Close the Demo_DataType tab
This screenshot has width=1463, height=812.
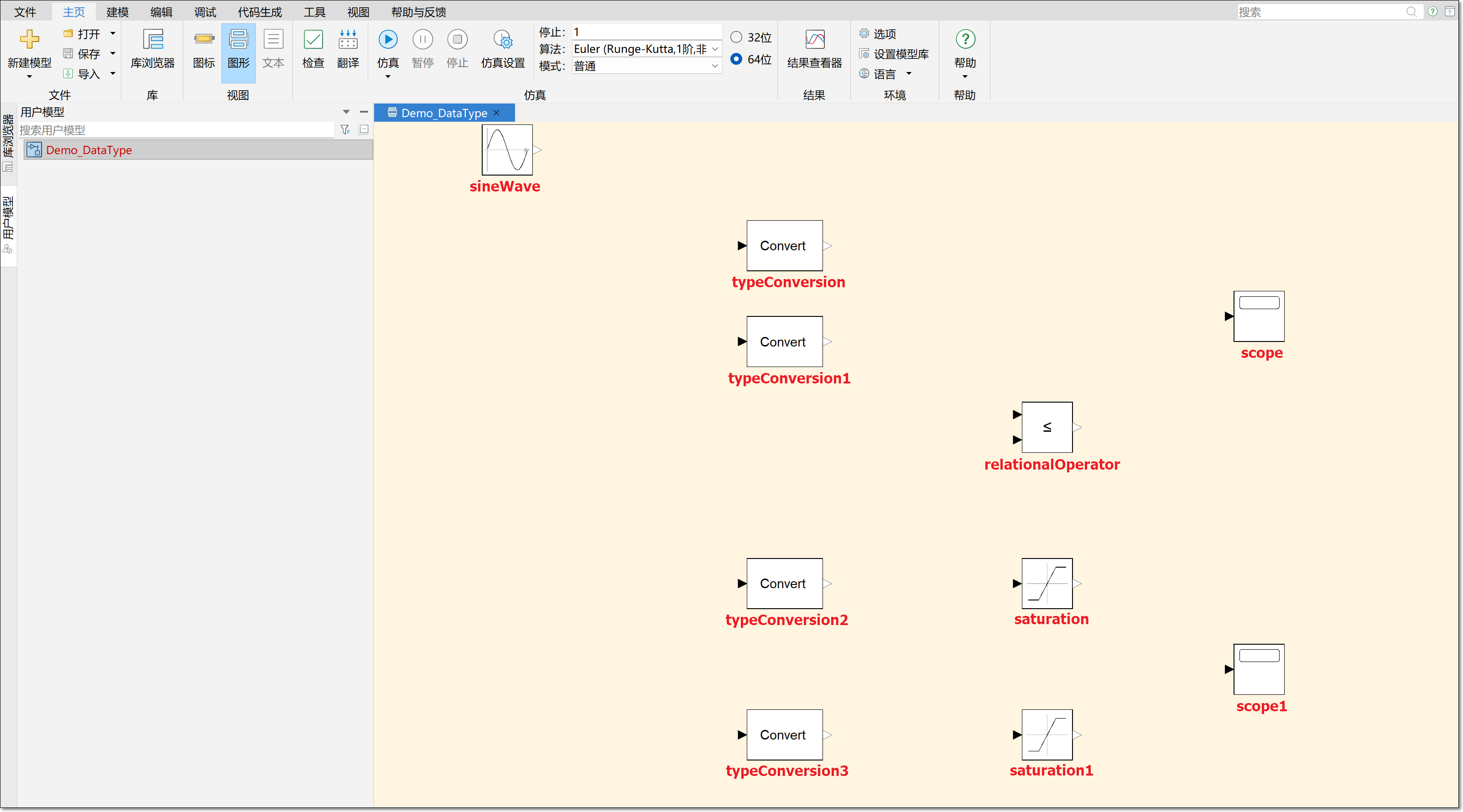(x=496, y=113)
